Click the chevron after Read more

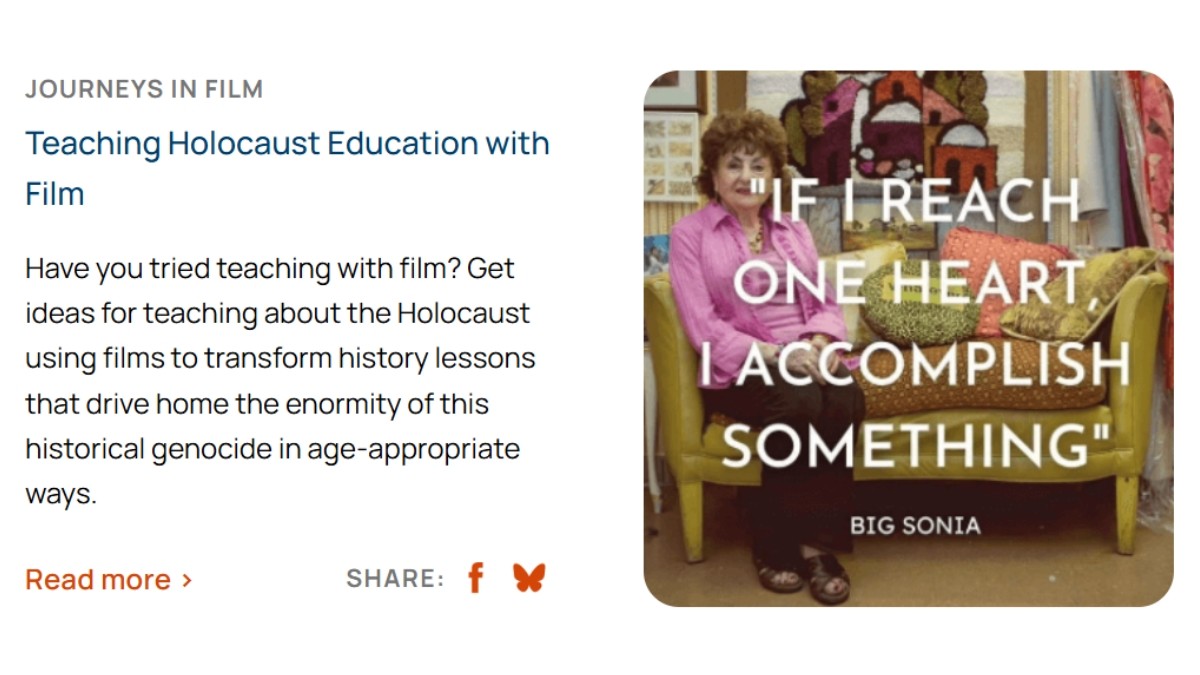186,580
